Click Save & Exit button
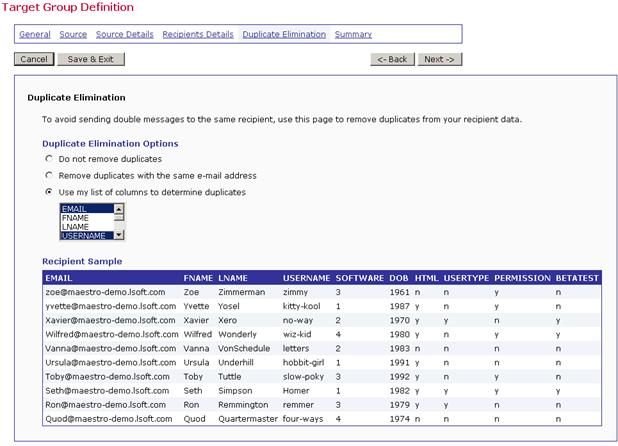 (91, 59)
